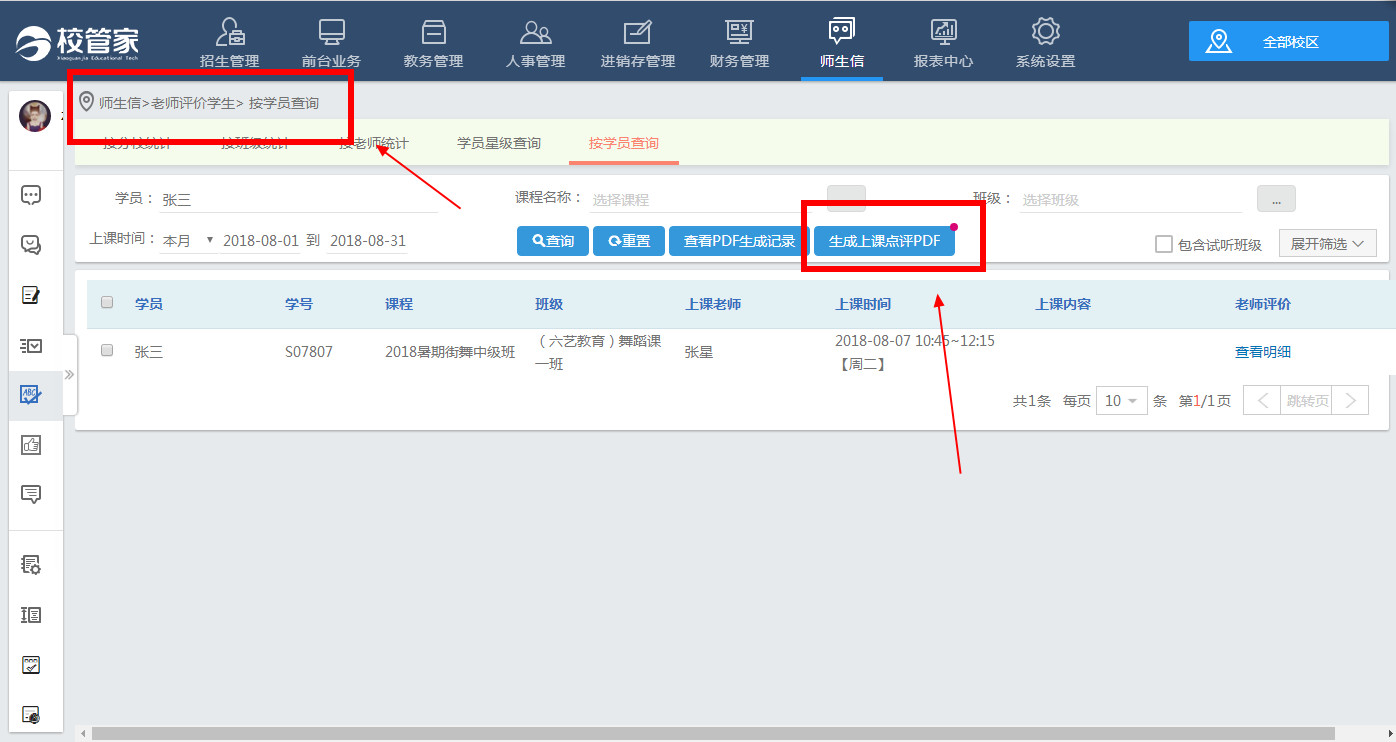Viewport: 1396px width, 742px height.
Task: Expand the 展开筛选 filter options
Action: pyautogui.click(x=1327, y=244)
